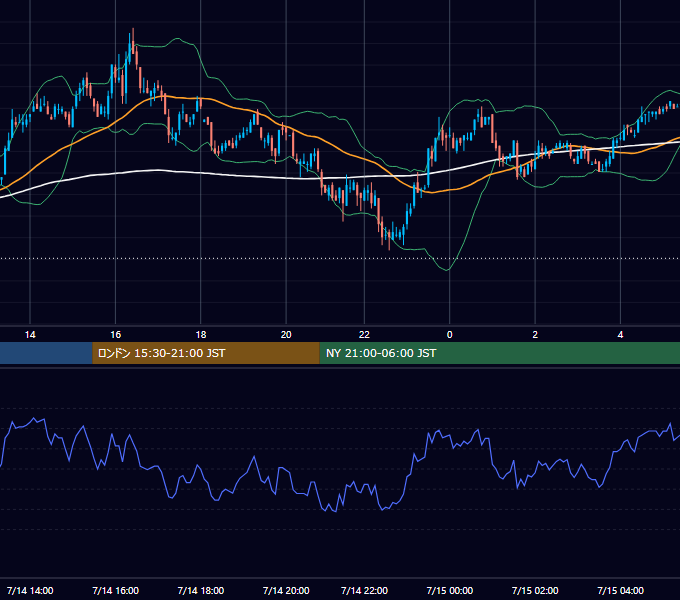This screenshot has width=680, height=600.
Task: Click the 20 hour label on price chart axis
Action: pos(286,335)
